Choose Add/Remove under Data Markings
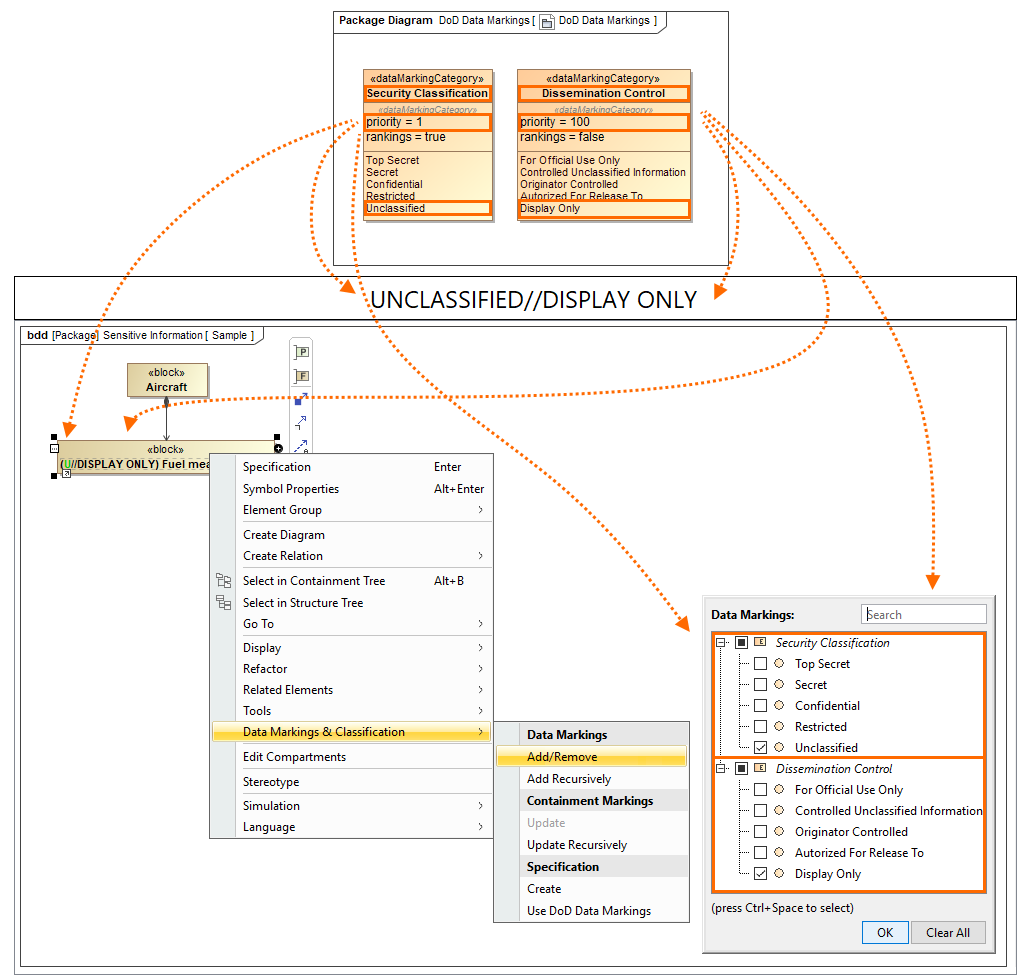1031x979 pixels. click(591, 757)
